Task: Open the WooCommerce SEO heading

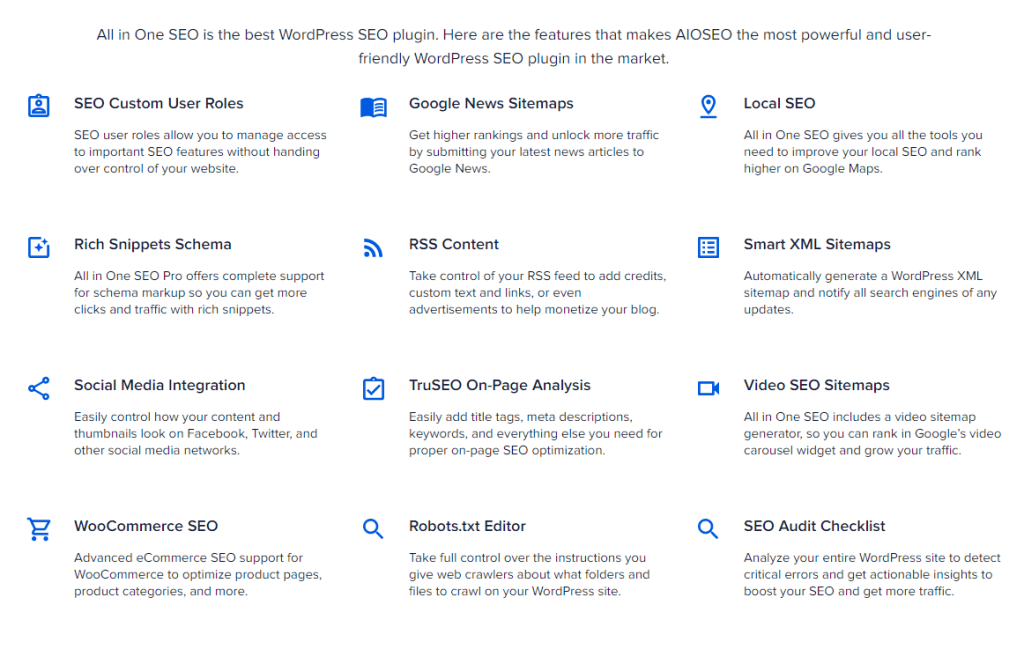Action: pyautogui.click(x=146, y=526)
